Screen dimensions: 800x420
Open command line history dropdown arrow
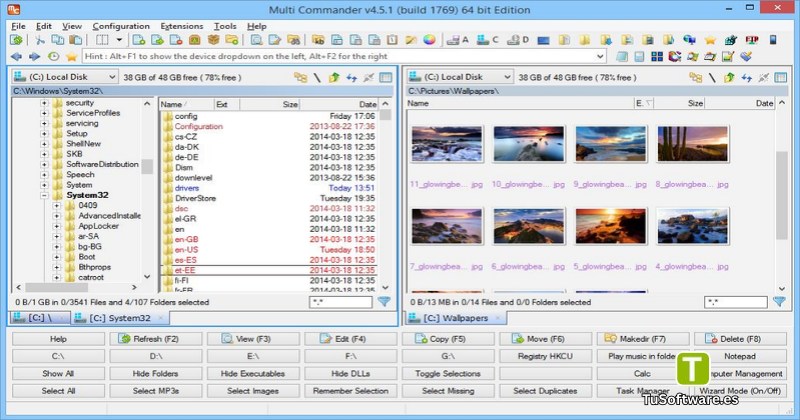[600, 56]
